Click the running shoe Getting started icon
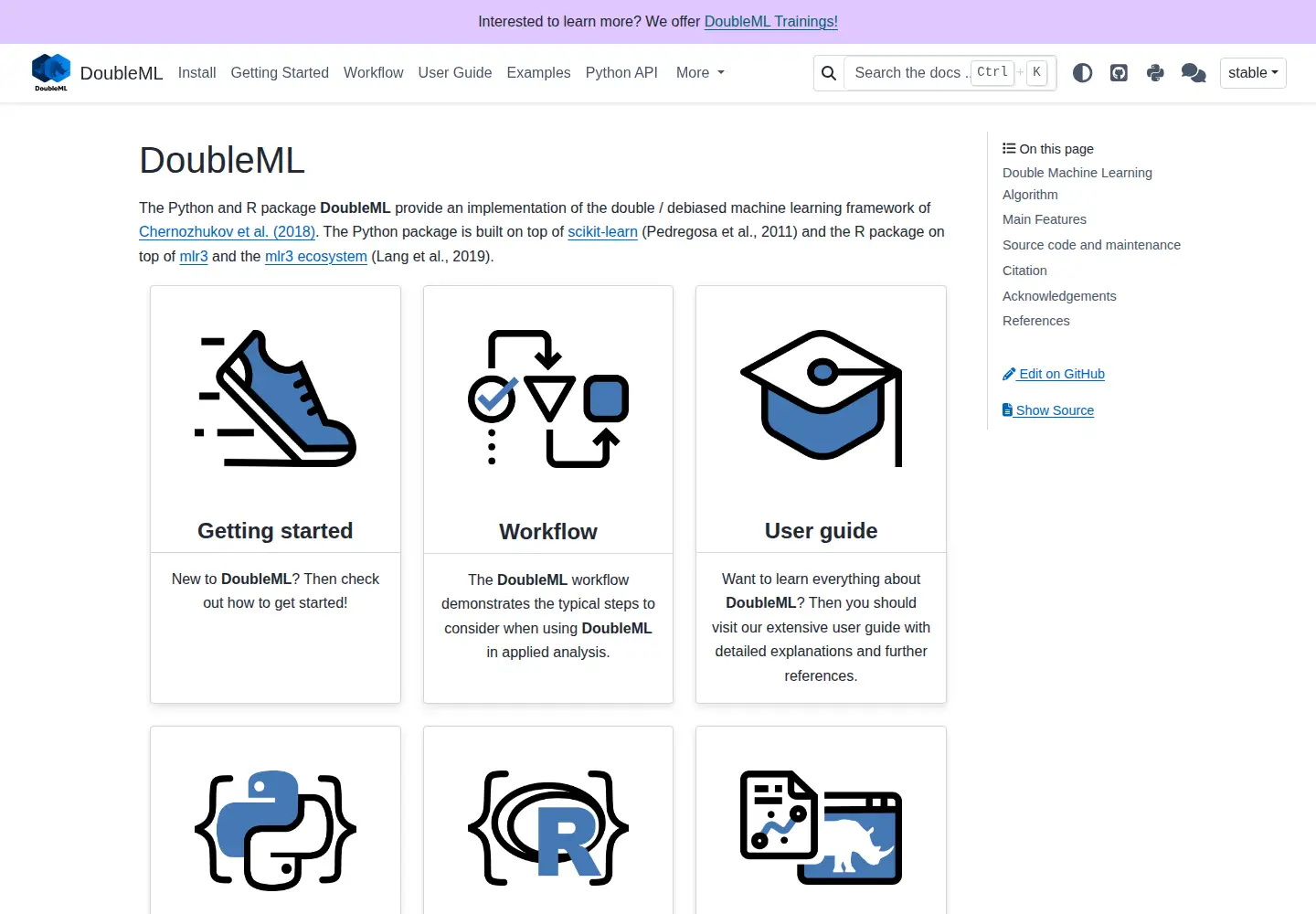Viewport: 1316px width, 914px height. (275, 399)
